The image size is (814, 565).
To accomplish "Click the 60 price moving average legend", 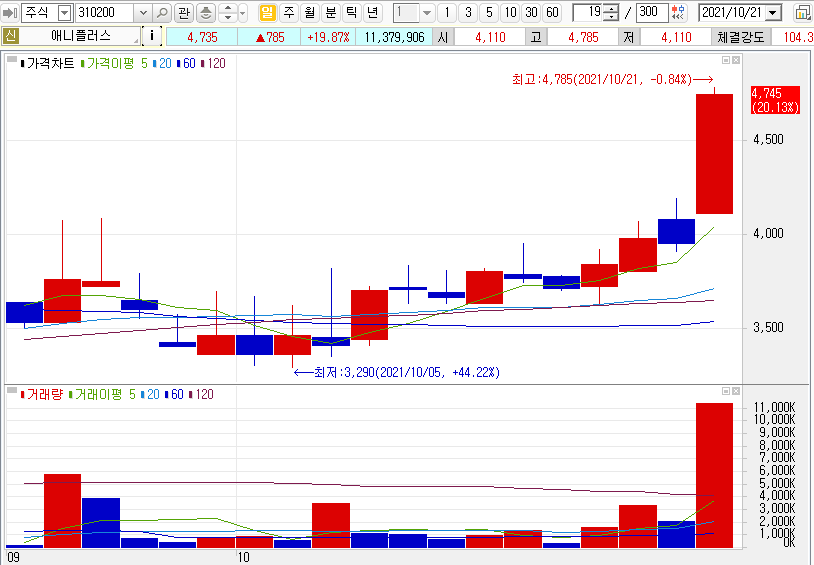I will click(189, 63).
